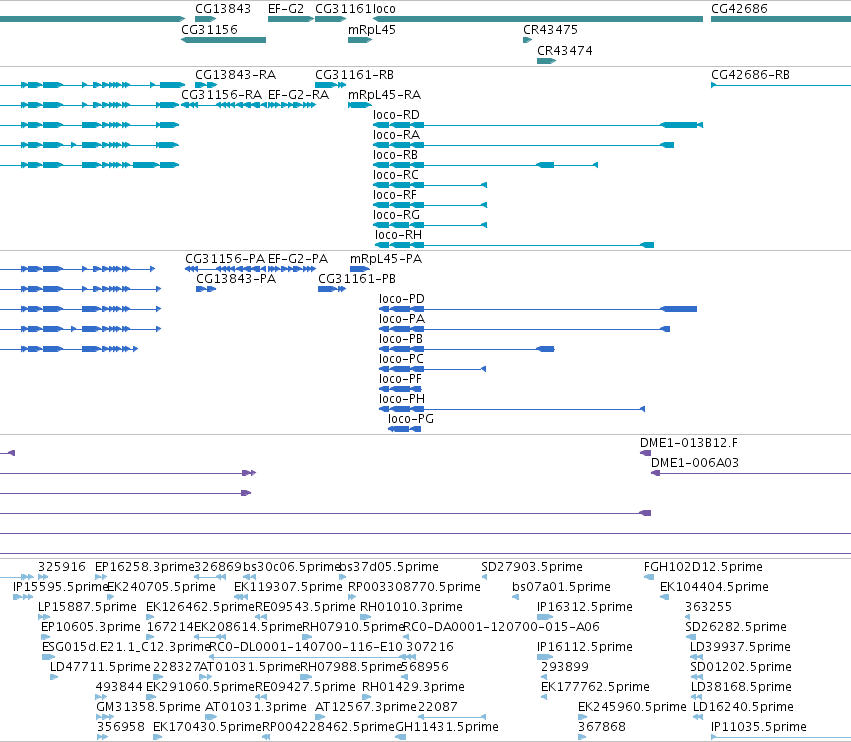Select the IP16312.5prime EST label

click(585, 606)
